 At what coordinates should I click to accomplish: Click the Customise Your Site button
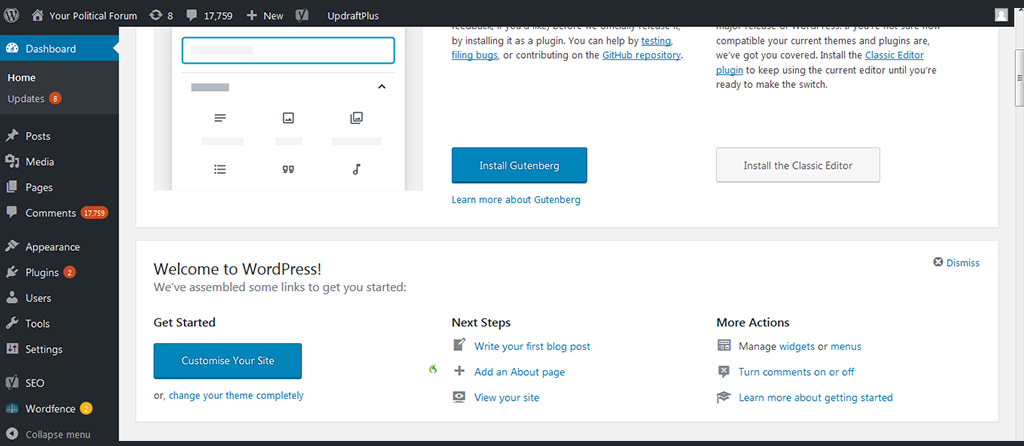point(228,360)
